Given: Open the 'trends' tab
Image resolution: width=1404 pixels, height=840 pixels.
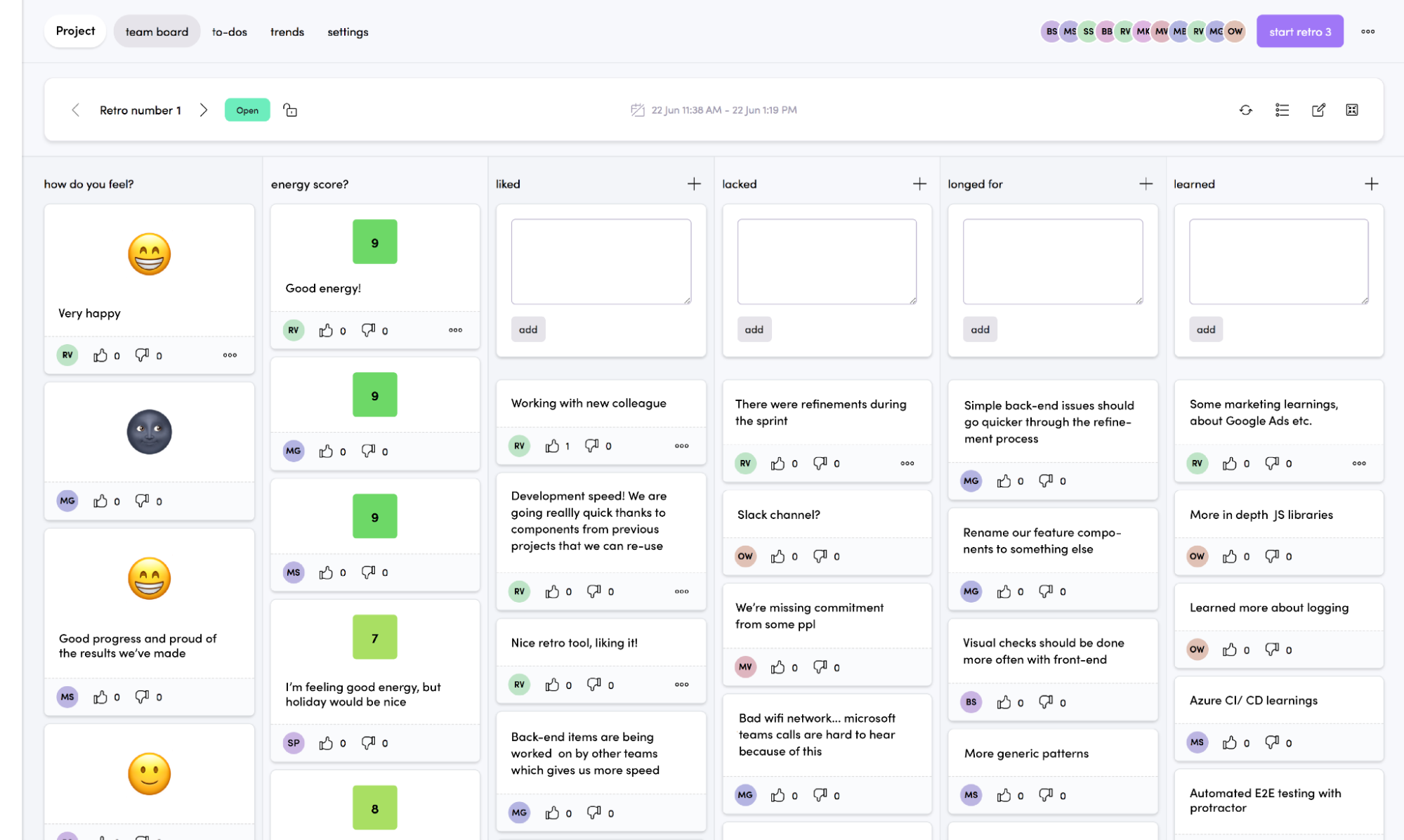Looking at the screenshot, I should click(x=287, y=32).
